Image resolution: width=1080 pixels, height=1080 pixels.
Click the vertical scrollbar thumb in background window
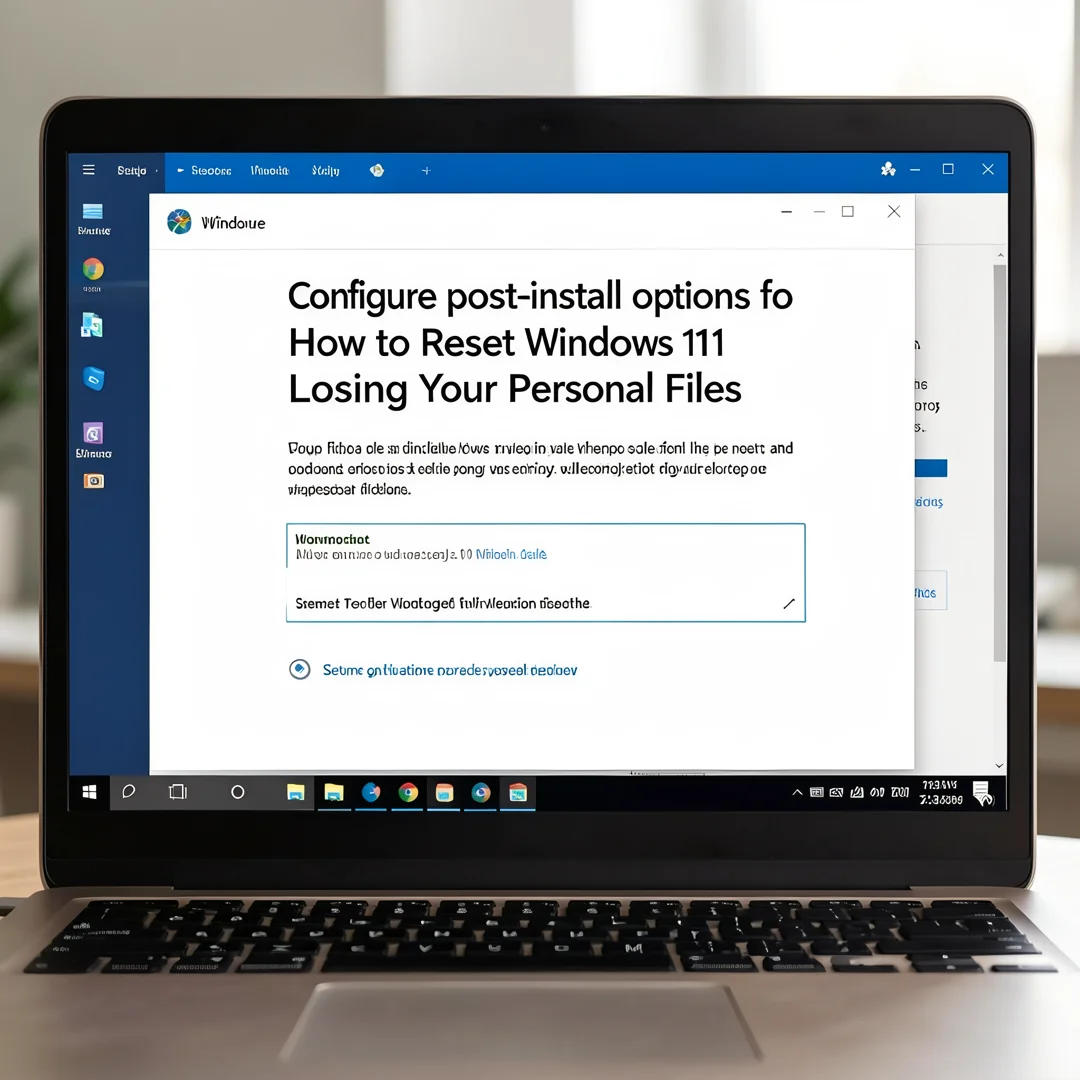999,463
